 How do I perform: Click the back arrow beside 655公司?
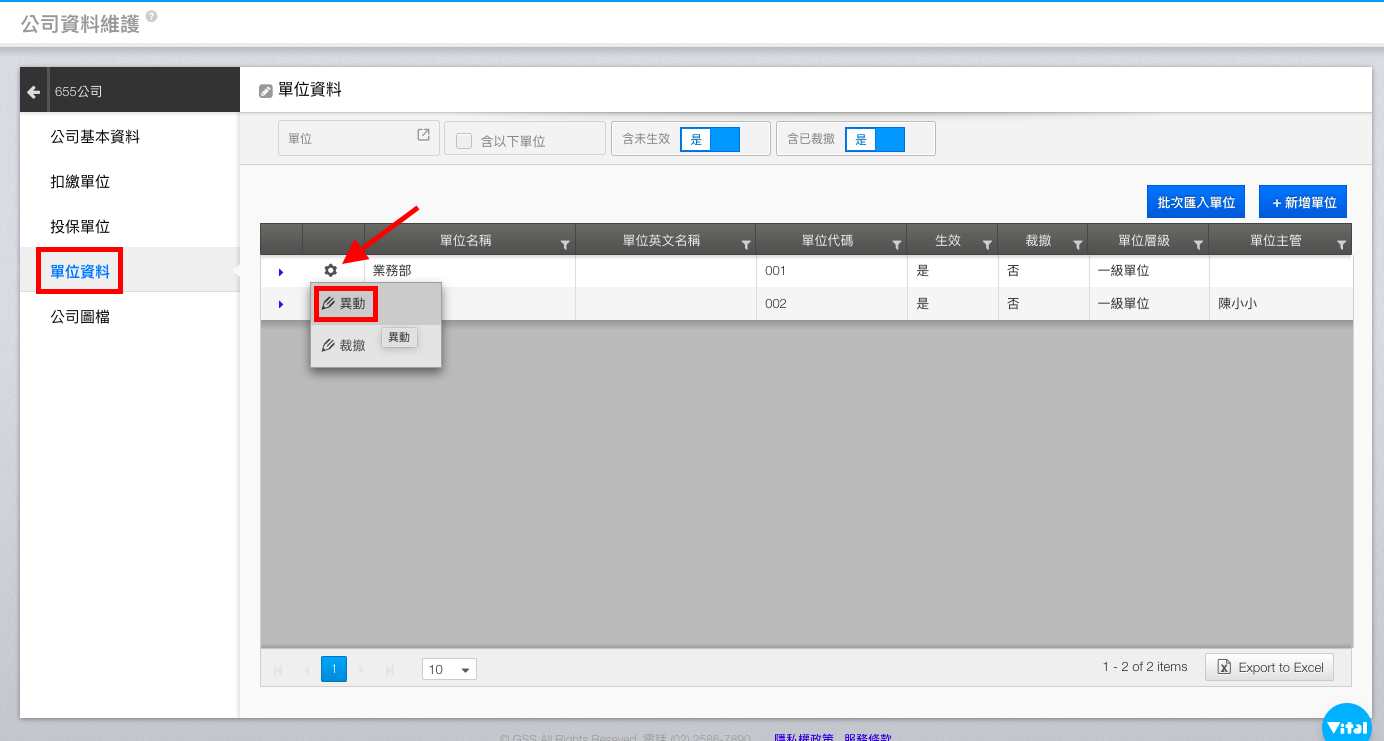click(33, 92)
